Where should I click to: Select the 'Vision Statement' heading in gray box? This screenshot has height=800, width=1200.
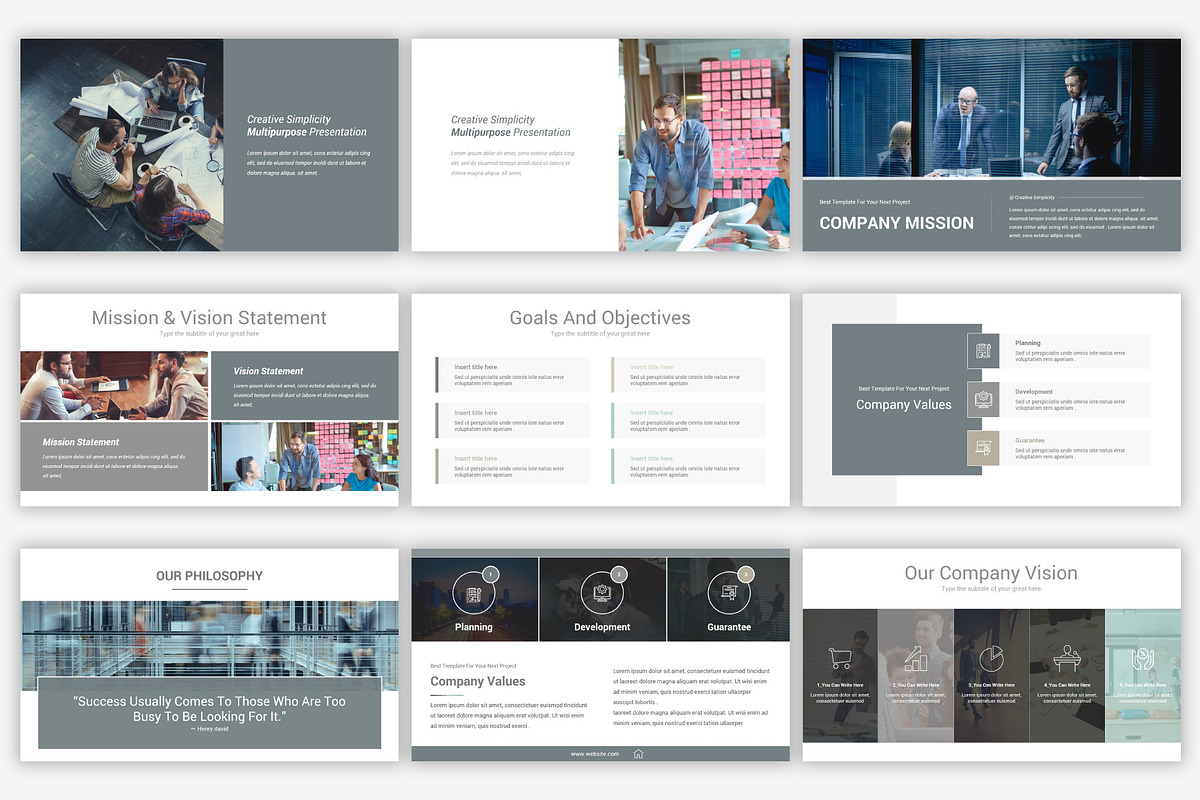(x=268, y=371)
